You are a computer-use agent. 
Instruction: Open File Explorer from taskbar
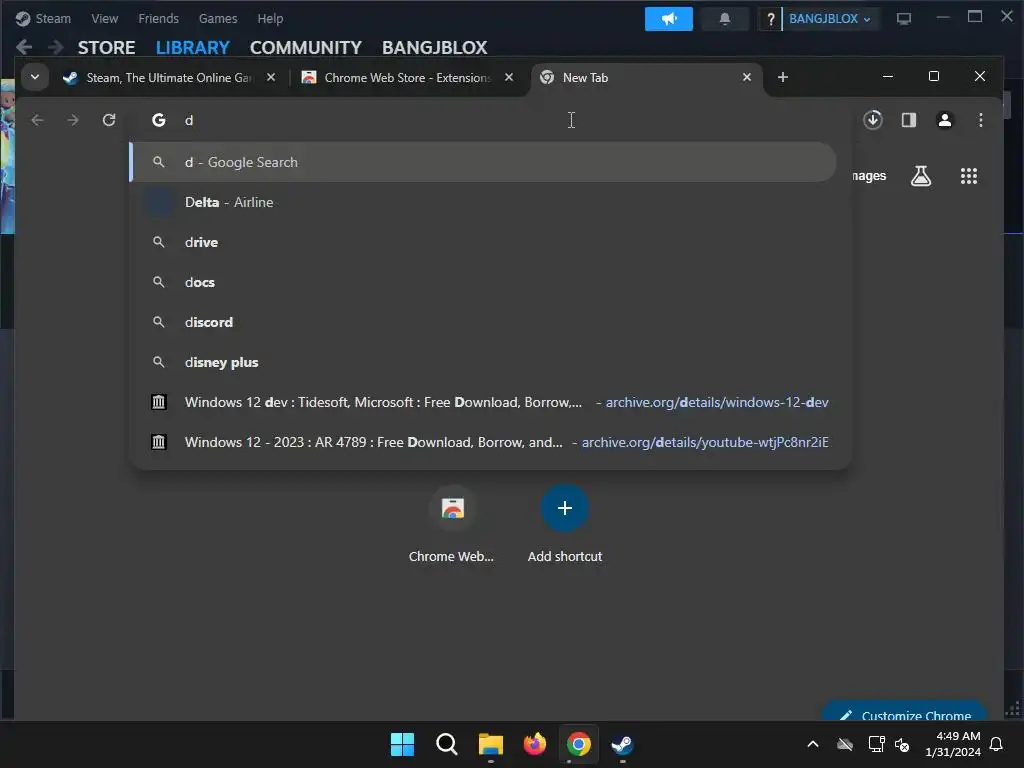(490, 744)
